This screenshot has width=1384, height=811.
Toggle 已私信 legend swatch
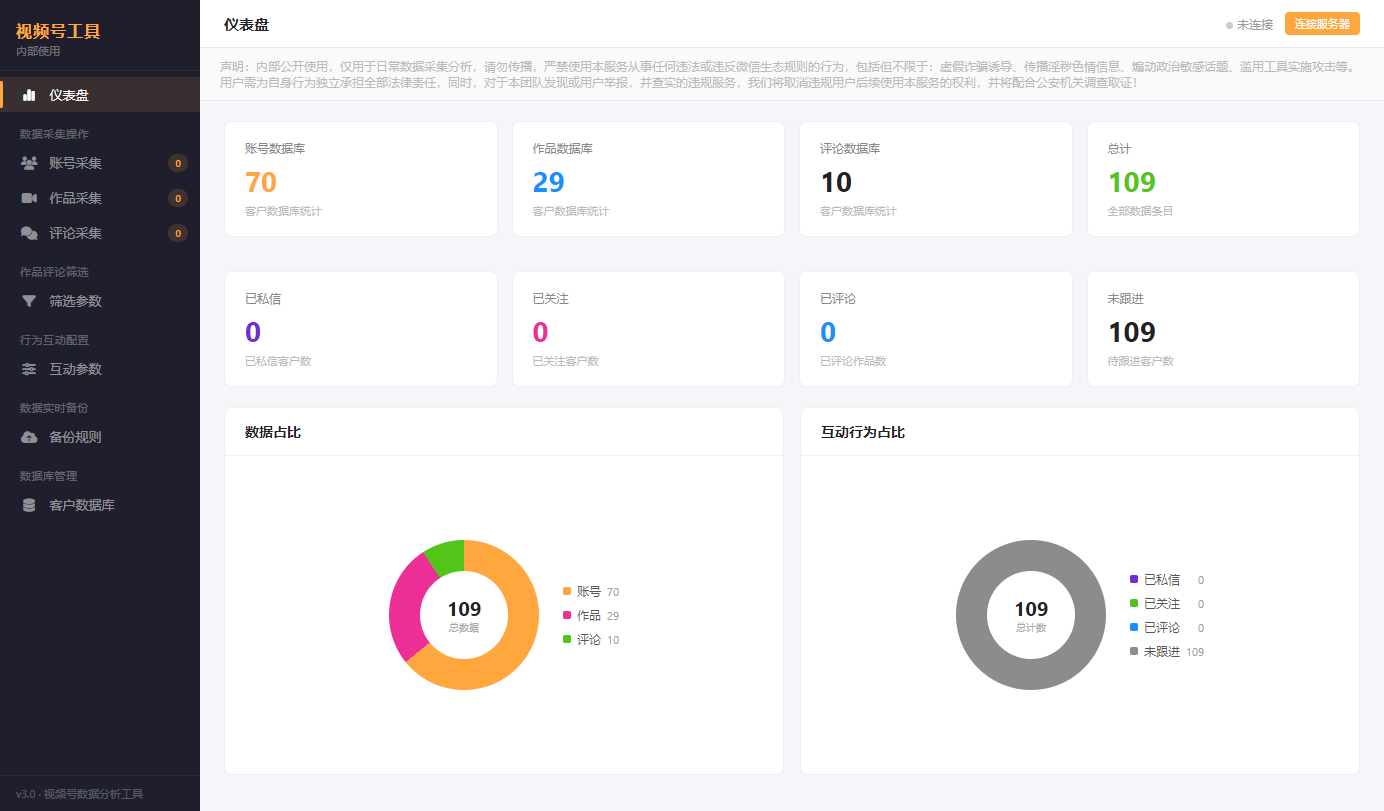1134,579
